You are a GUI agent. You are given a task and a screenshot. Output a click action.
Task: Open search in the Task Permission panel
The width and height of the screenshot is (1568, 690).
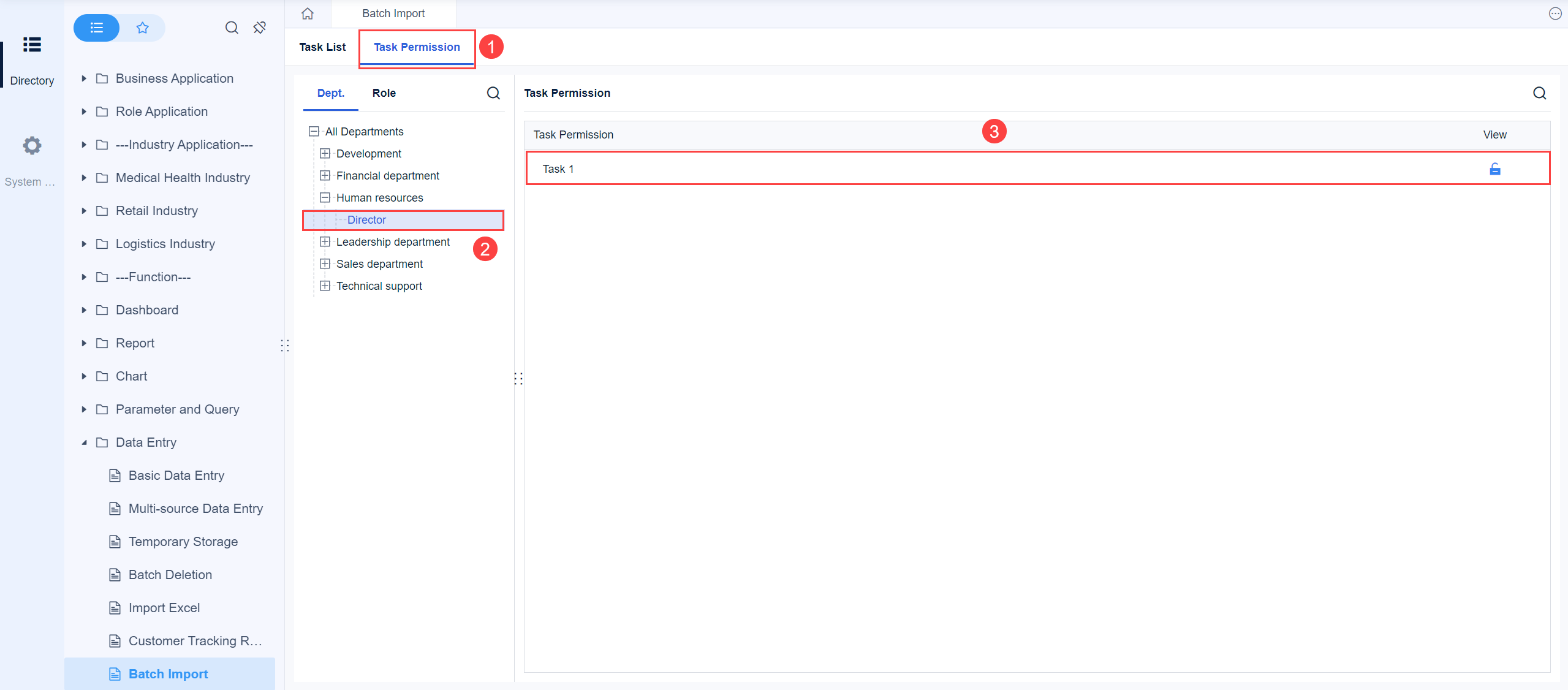click(1539, 93)
